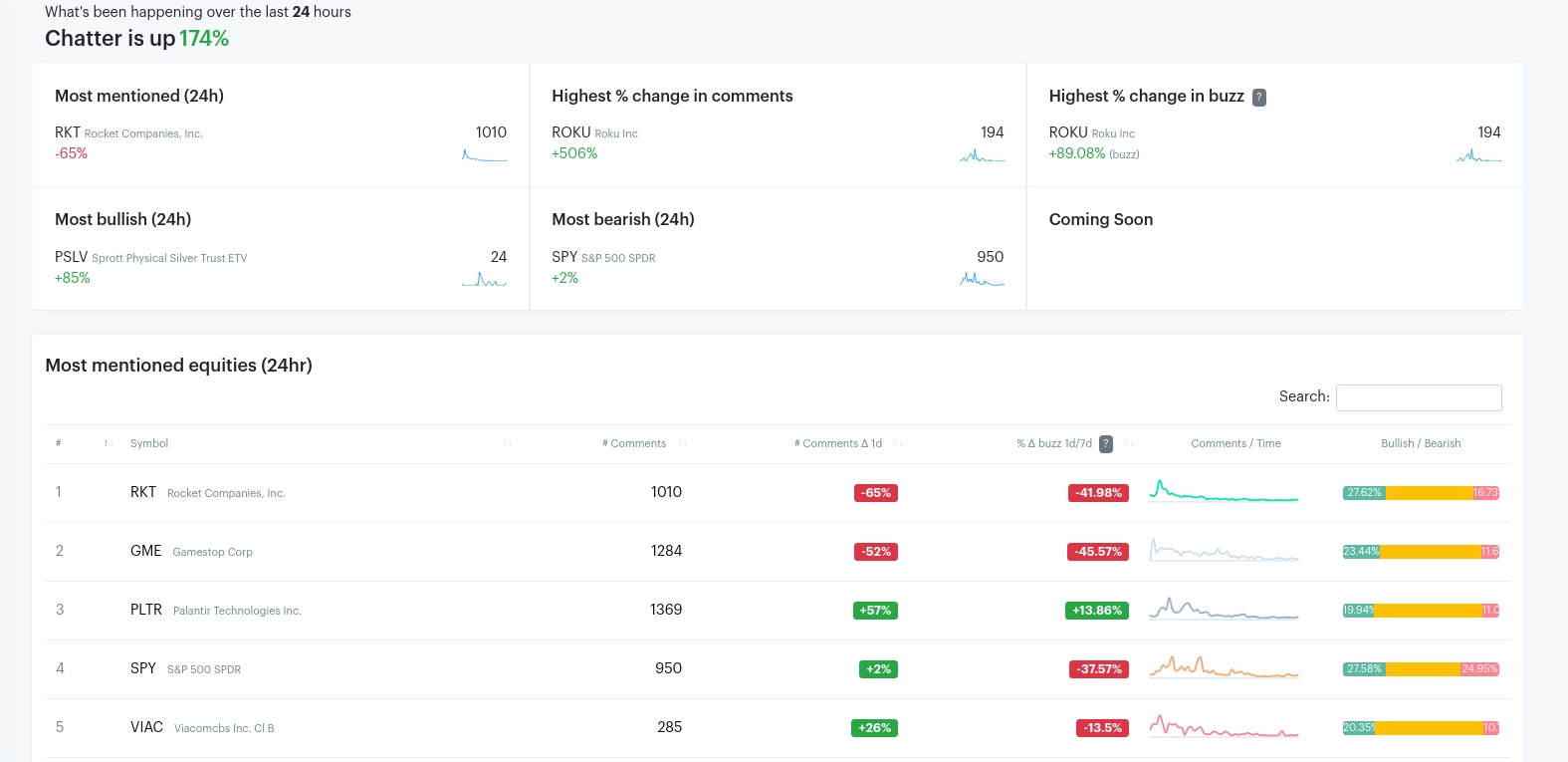Open PLTR comments over time chart
The image size is (1568, 762).
point(1224,609)
